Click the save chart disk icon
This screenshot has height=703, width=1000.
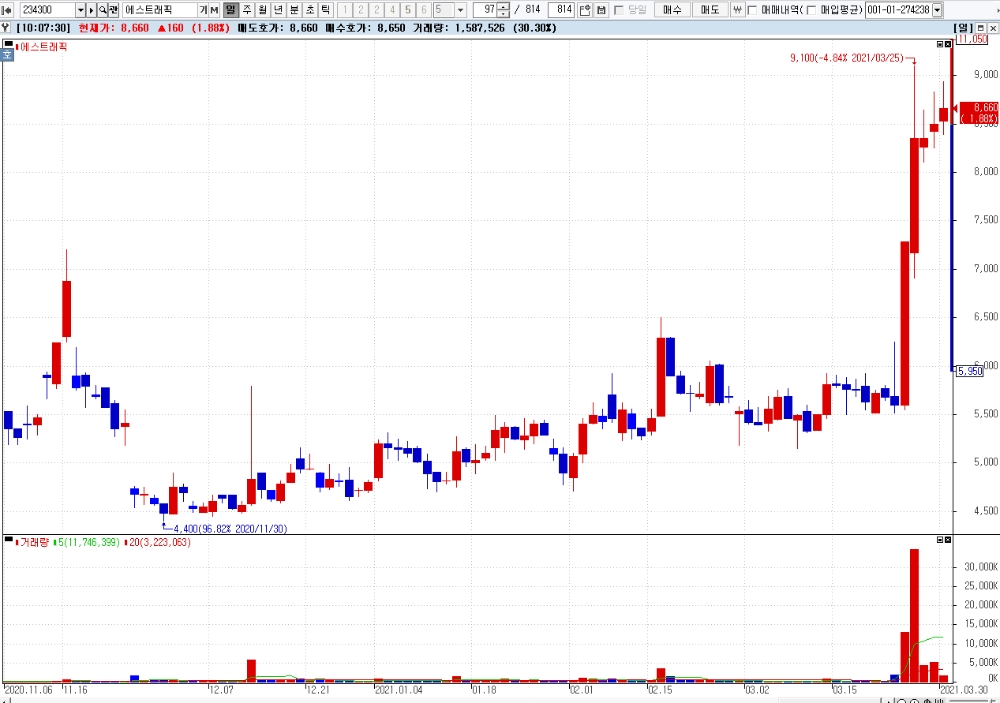coord(600,10)
